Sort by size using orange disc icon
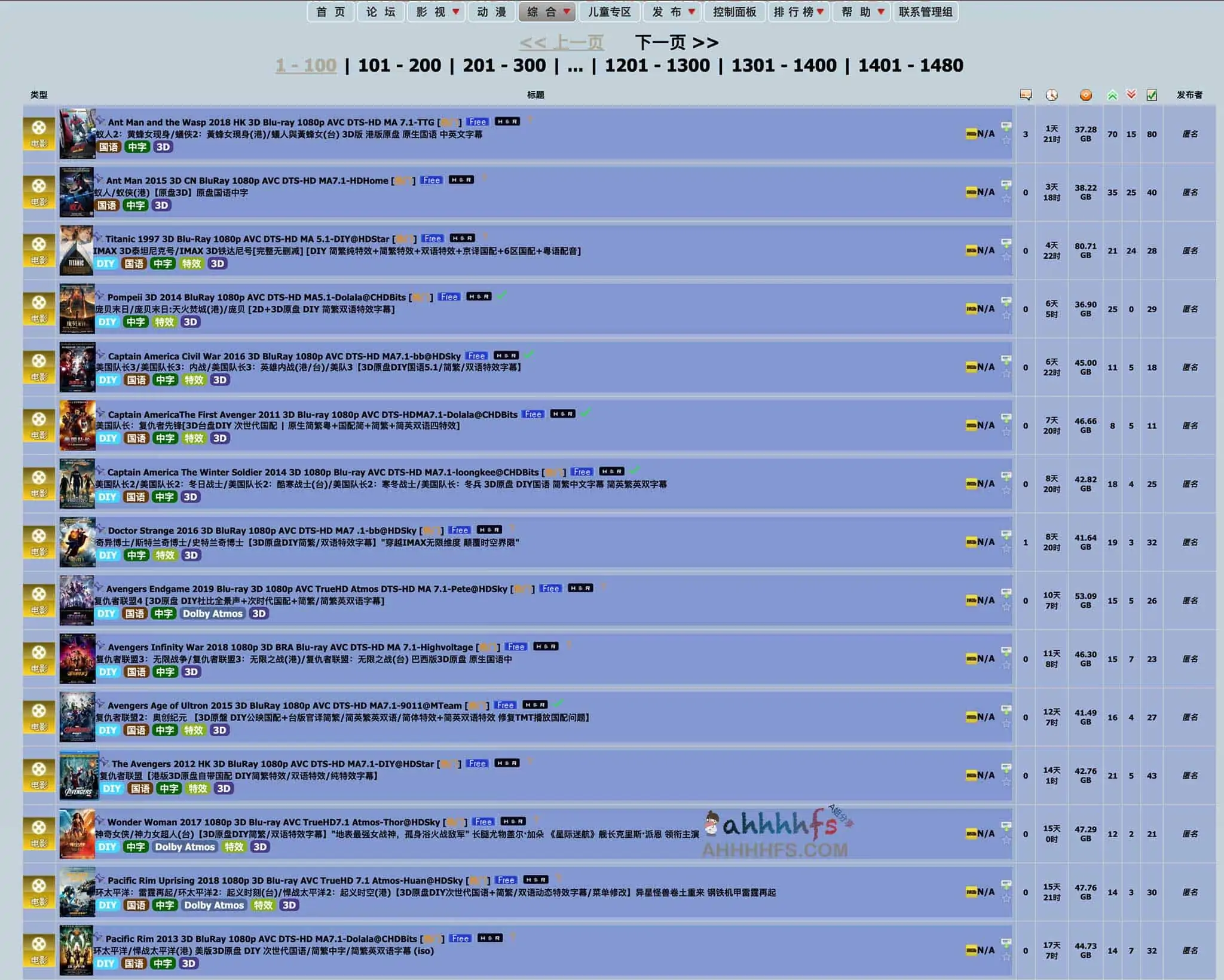Screen dimensions: 1224x980 tap(1085, 95)
